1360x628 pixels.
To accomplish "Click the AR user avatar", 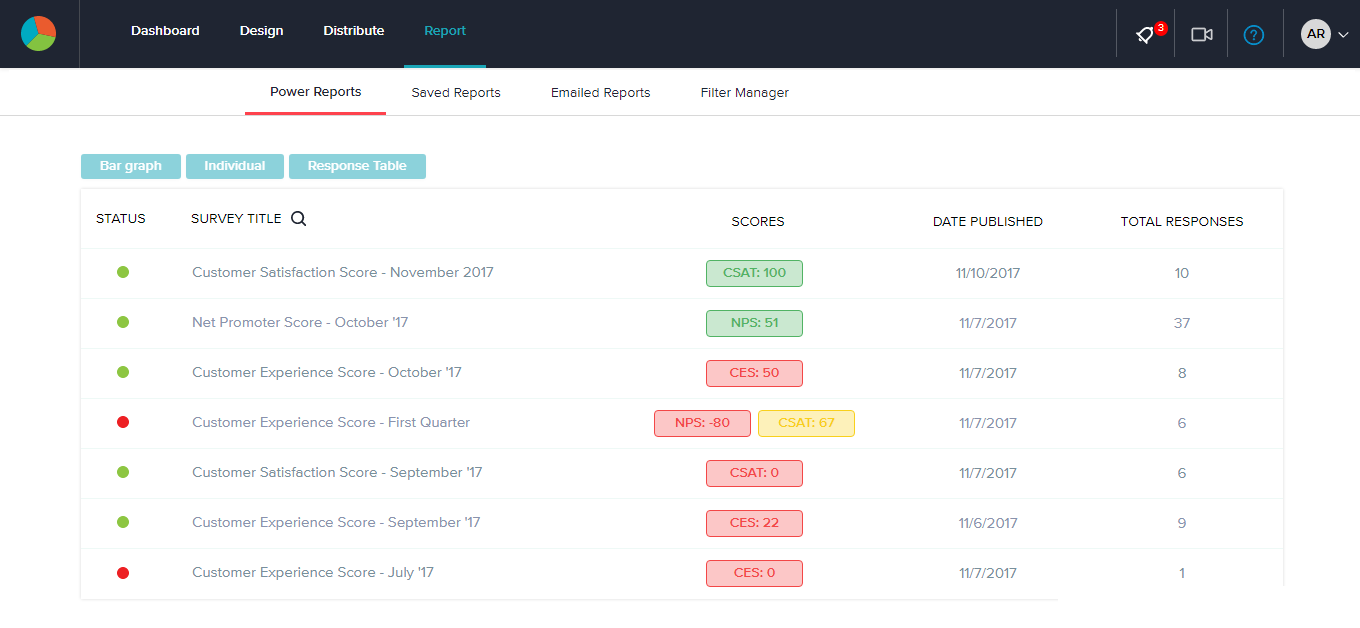I will point(1315,34).
